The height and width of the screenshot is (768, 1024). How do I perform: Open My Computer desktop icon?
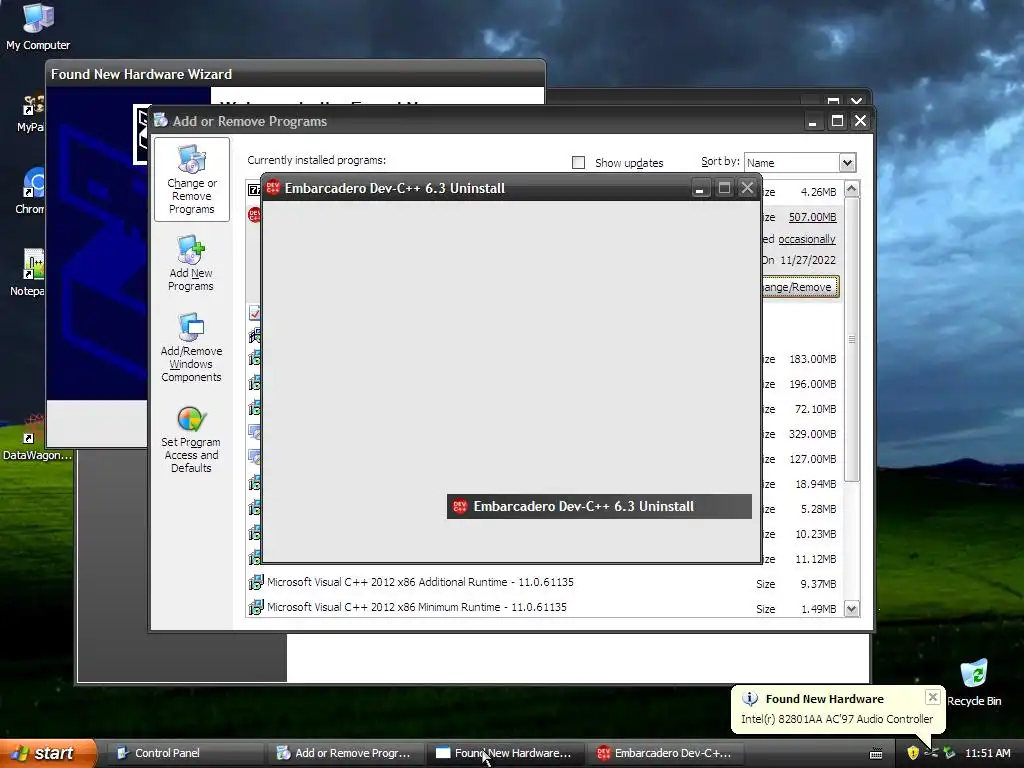(x=38, y=27)
